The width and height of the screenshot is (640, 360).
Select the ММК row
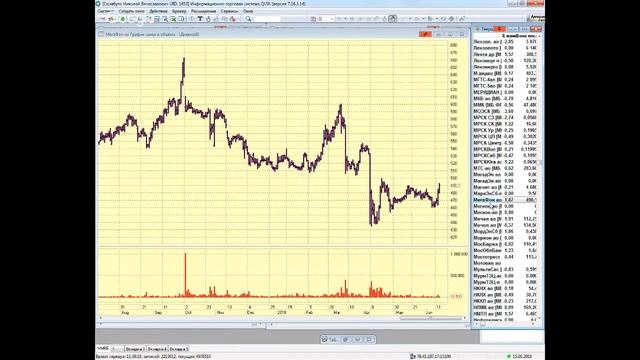pos(506,105)
